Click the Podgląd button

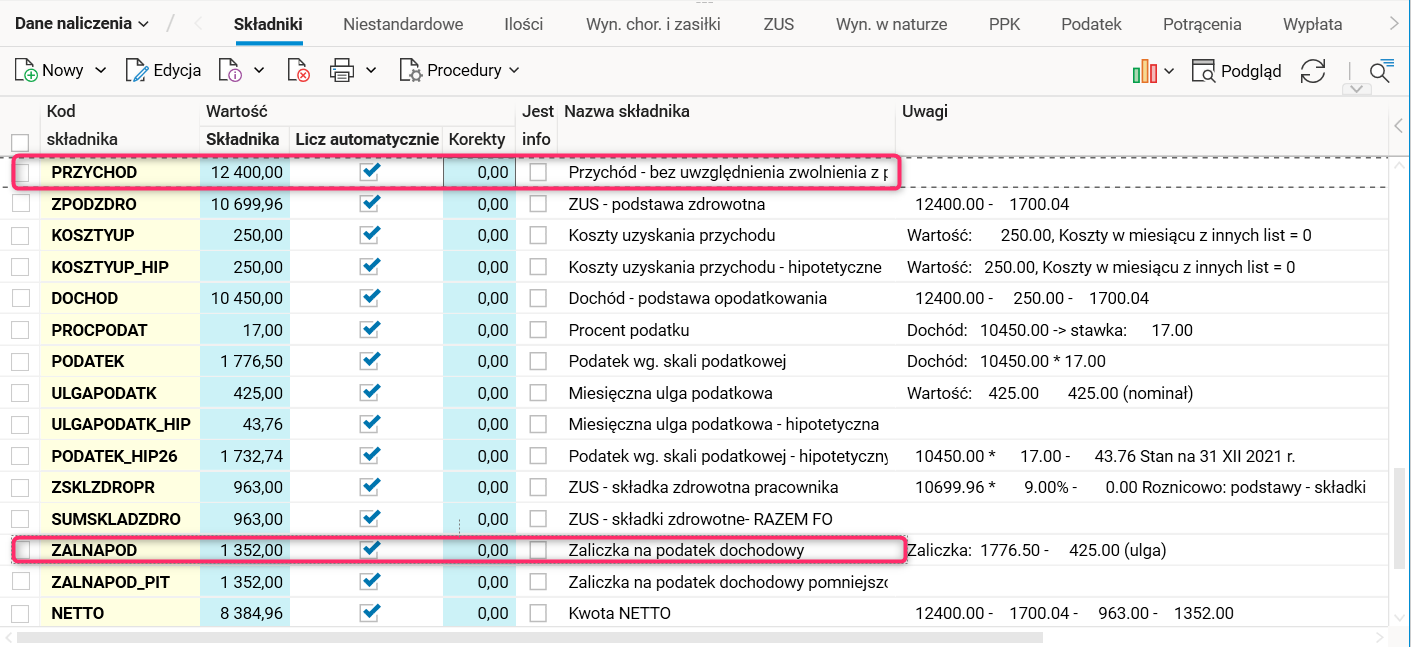(1238, 71)
